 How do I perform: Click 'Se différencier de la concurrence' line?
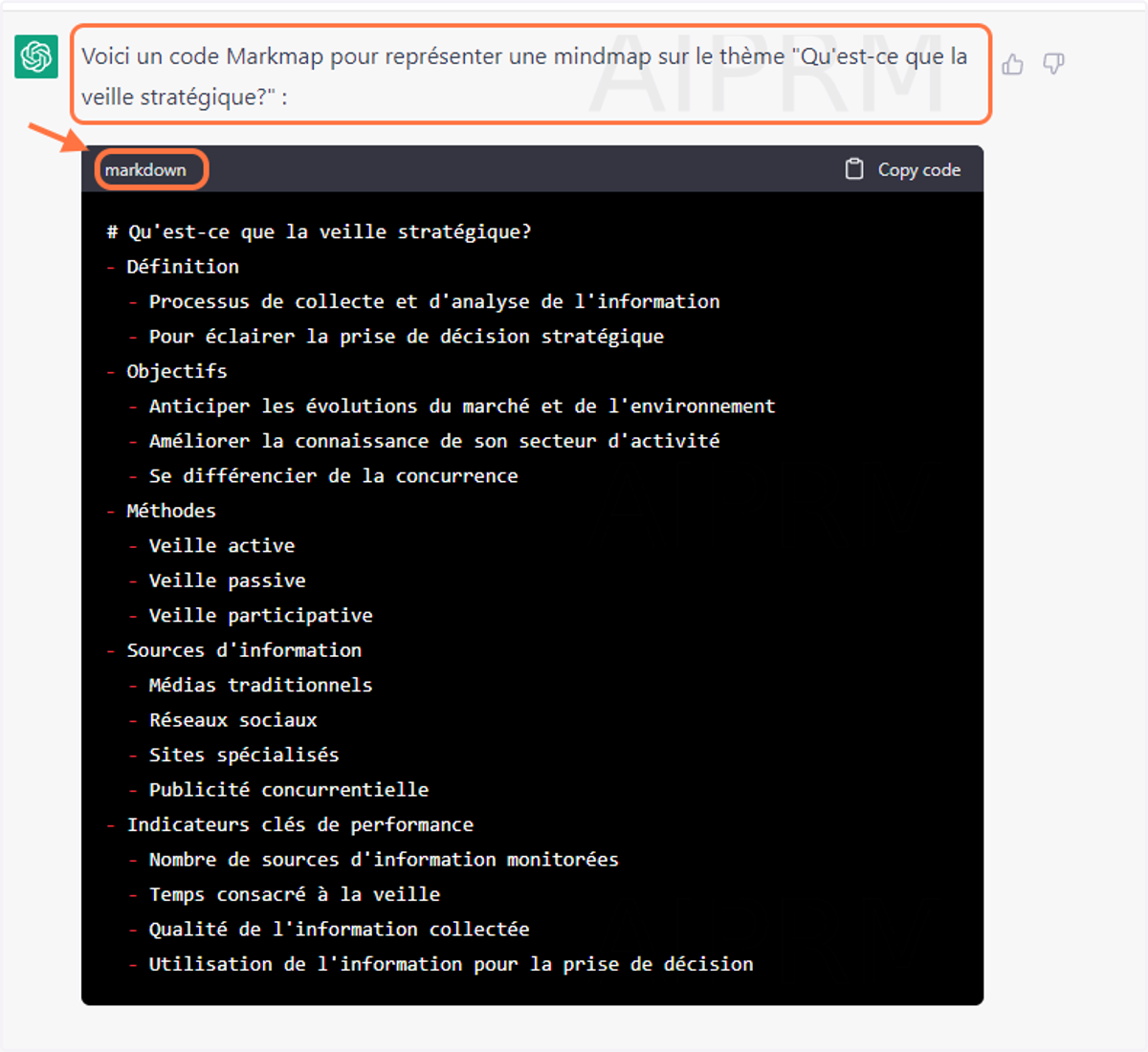334,476
